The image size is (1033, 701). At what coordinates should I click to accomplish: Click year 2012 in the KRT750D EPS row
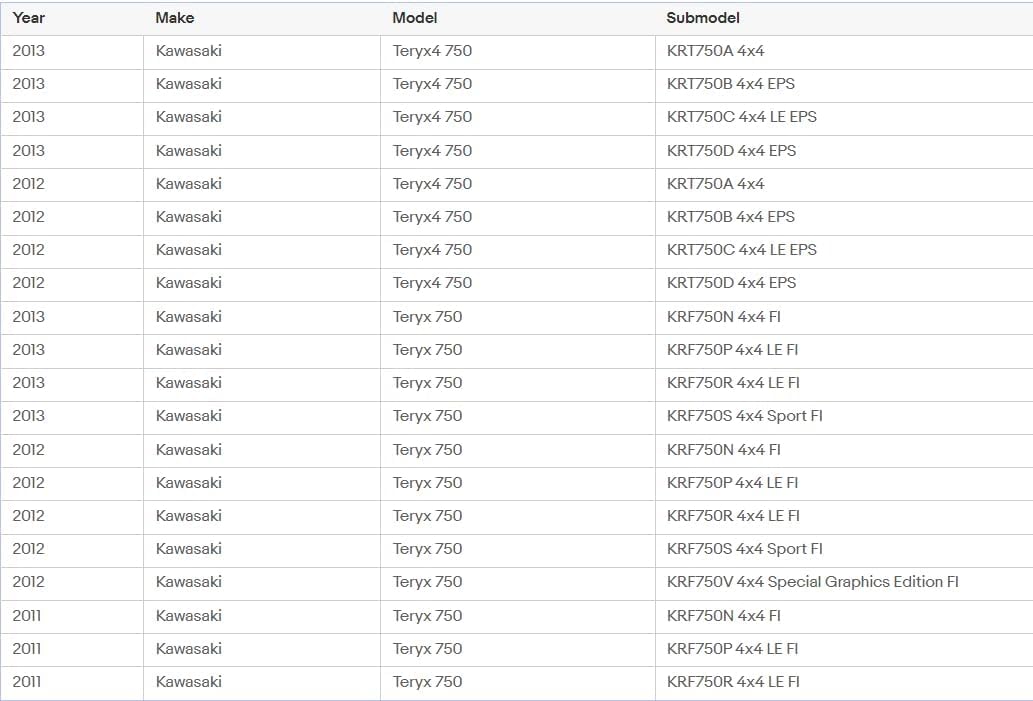(x=28, y=283)
